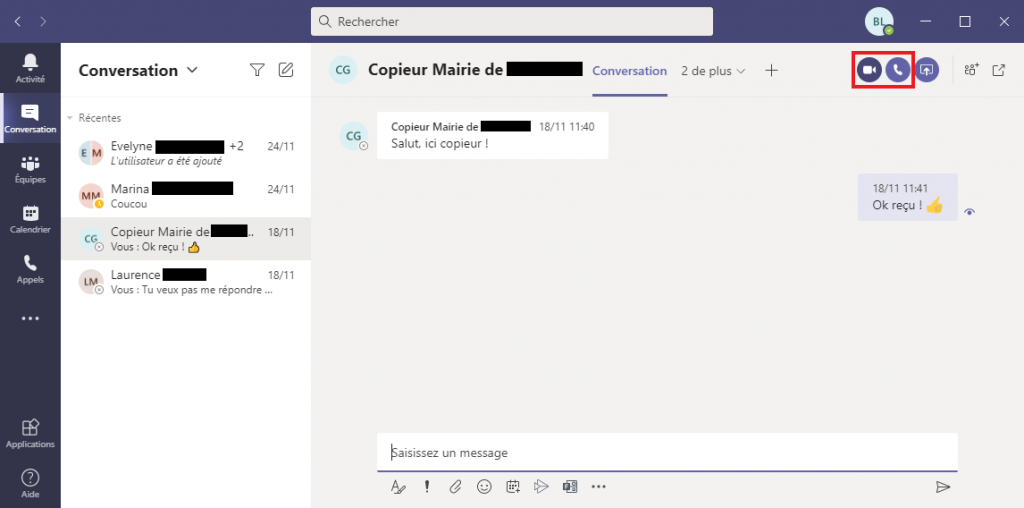Add a new tab with the plus button
The image size is (1024, 508).
click(771, 71)
